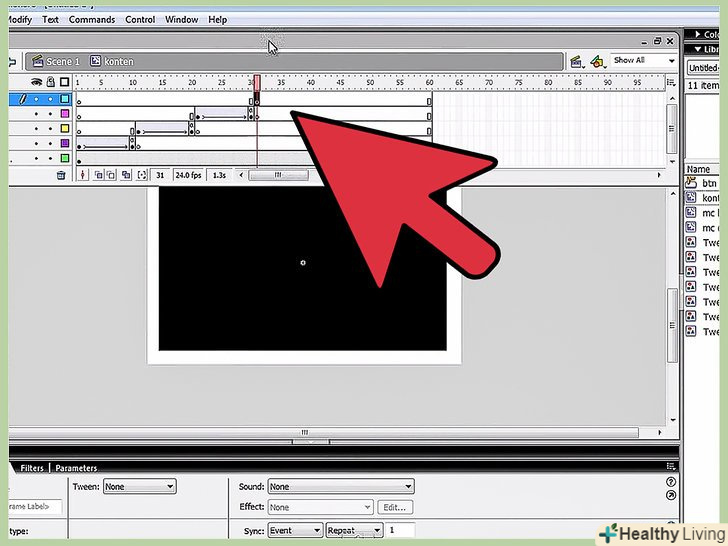Open the Edit Scene clapperboard menu
This screenshot has height=546, width=728.
(x=576, y=61)
